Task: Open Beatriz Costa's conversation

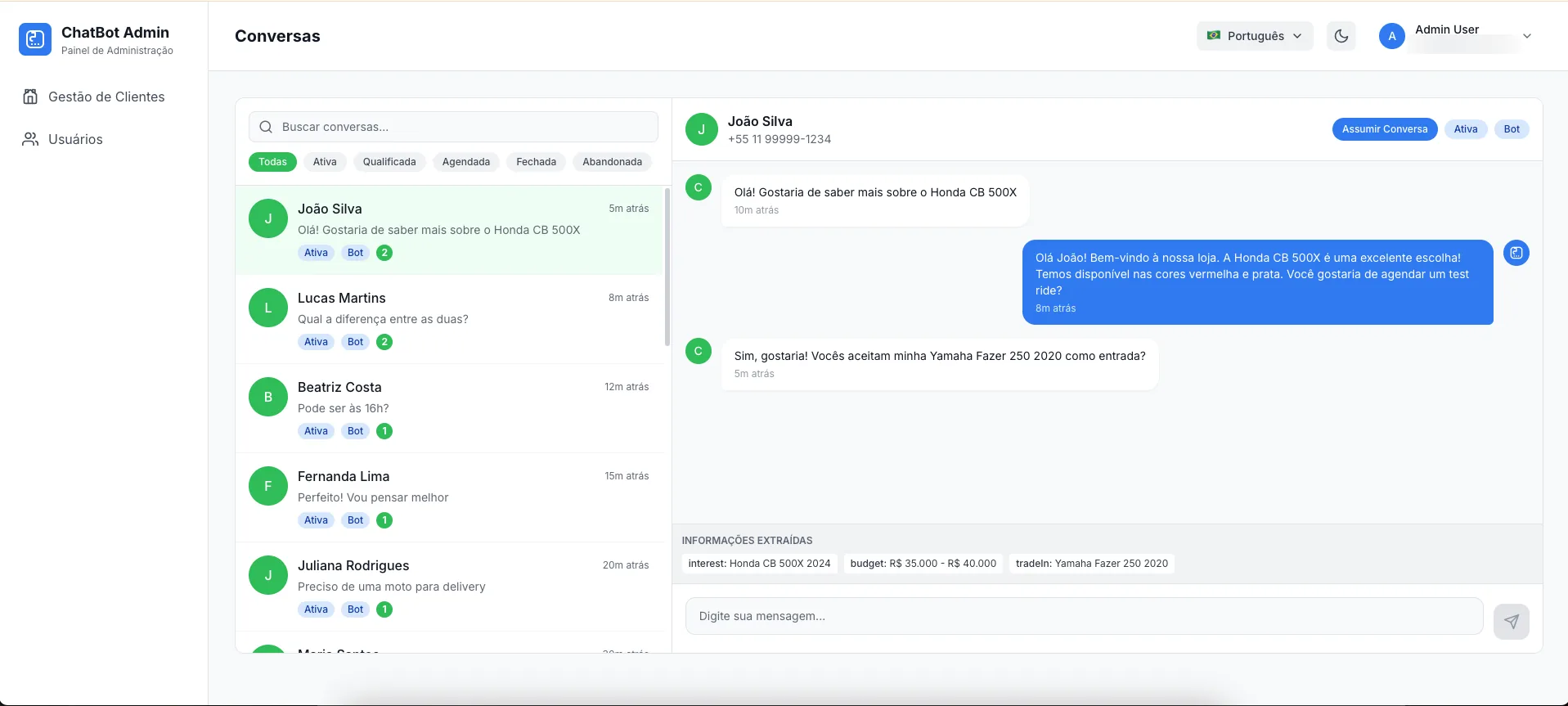Action: 449,408
